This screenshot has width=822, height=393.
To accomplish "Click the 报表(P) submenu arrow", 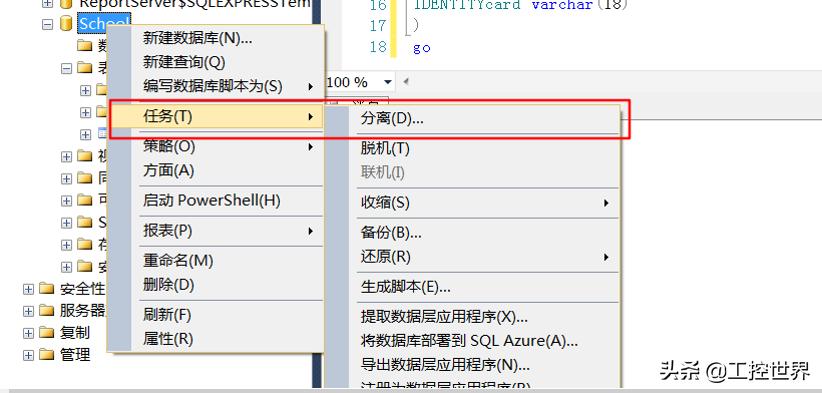I will click(311, 231).
